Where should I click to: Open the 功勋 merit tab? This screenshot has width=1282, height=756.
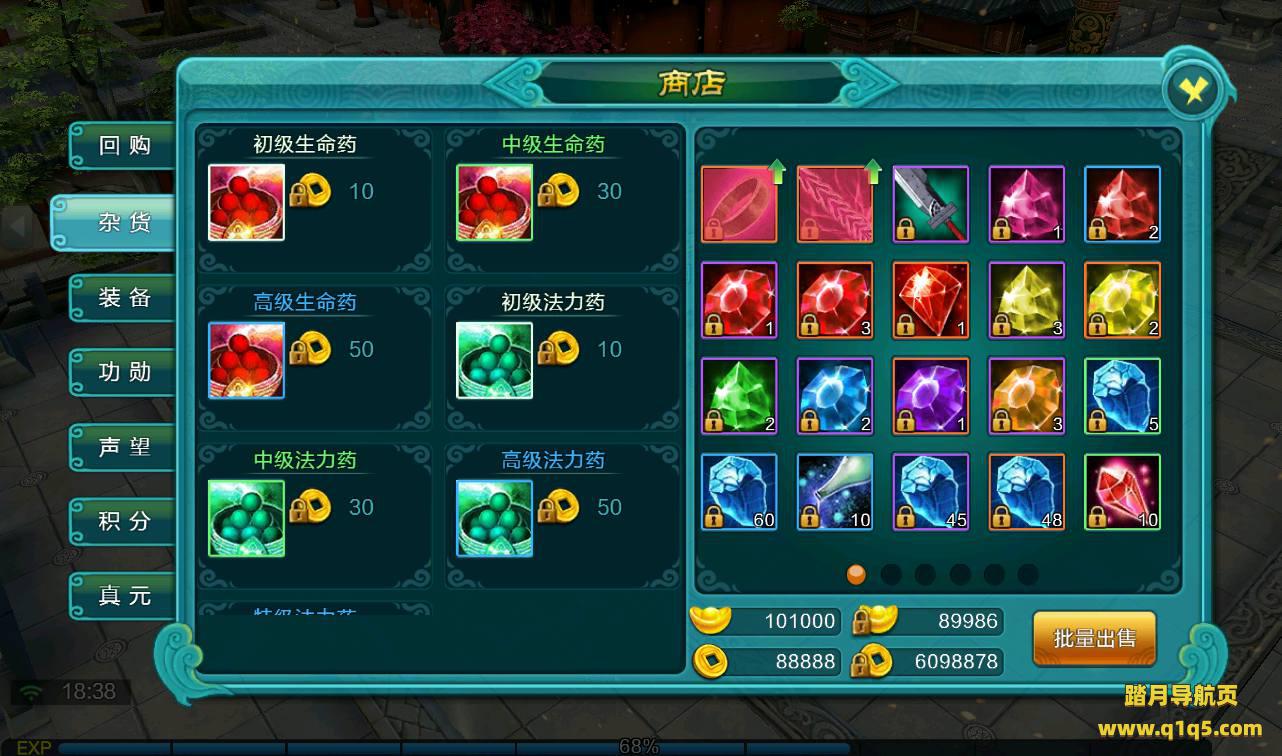124,372
